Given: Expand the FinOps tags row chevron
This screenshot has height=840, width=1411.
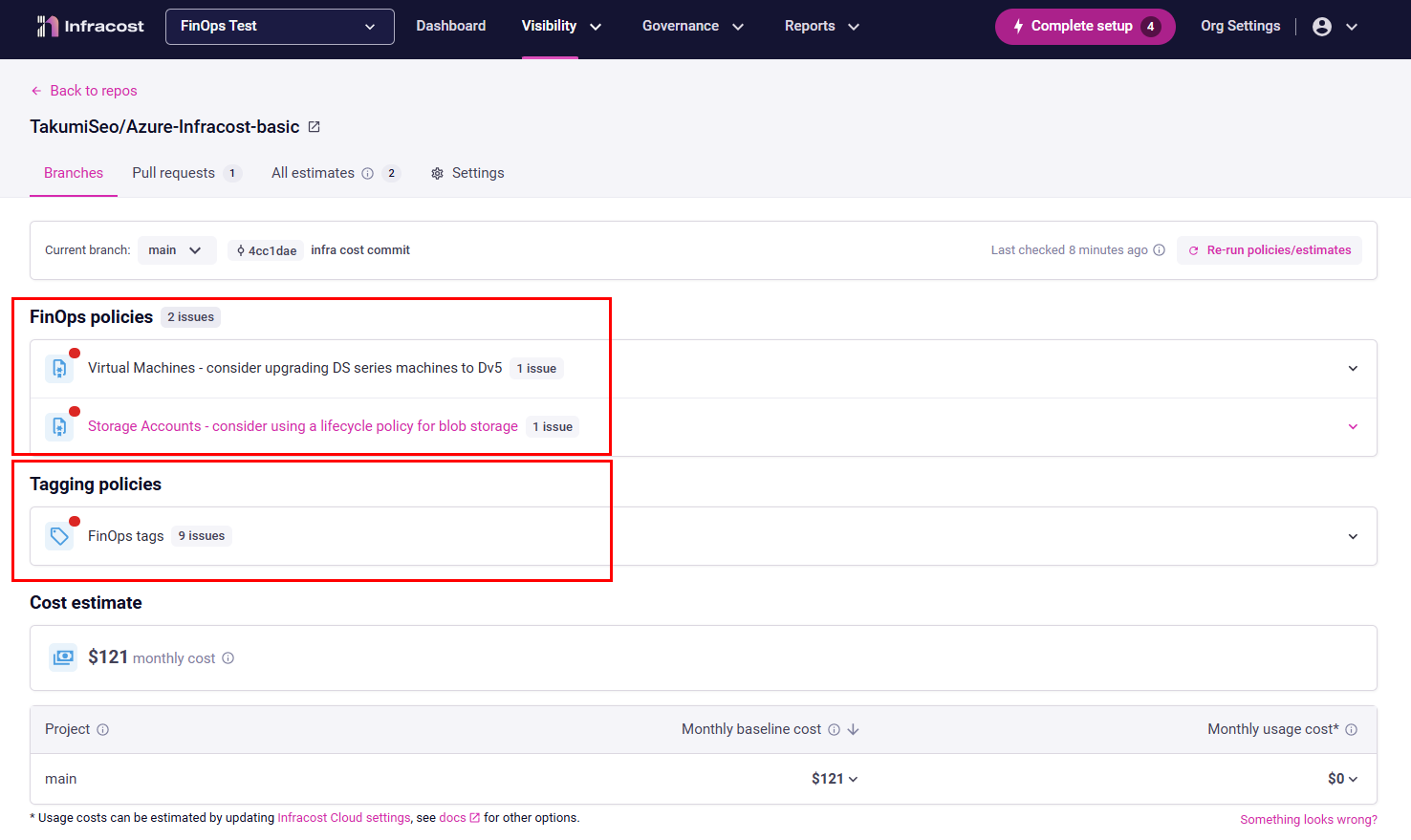Looking at the screenshot, I should [1353, 536].
